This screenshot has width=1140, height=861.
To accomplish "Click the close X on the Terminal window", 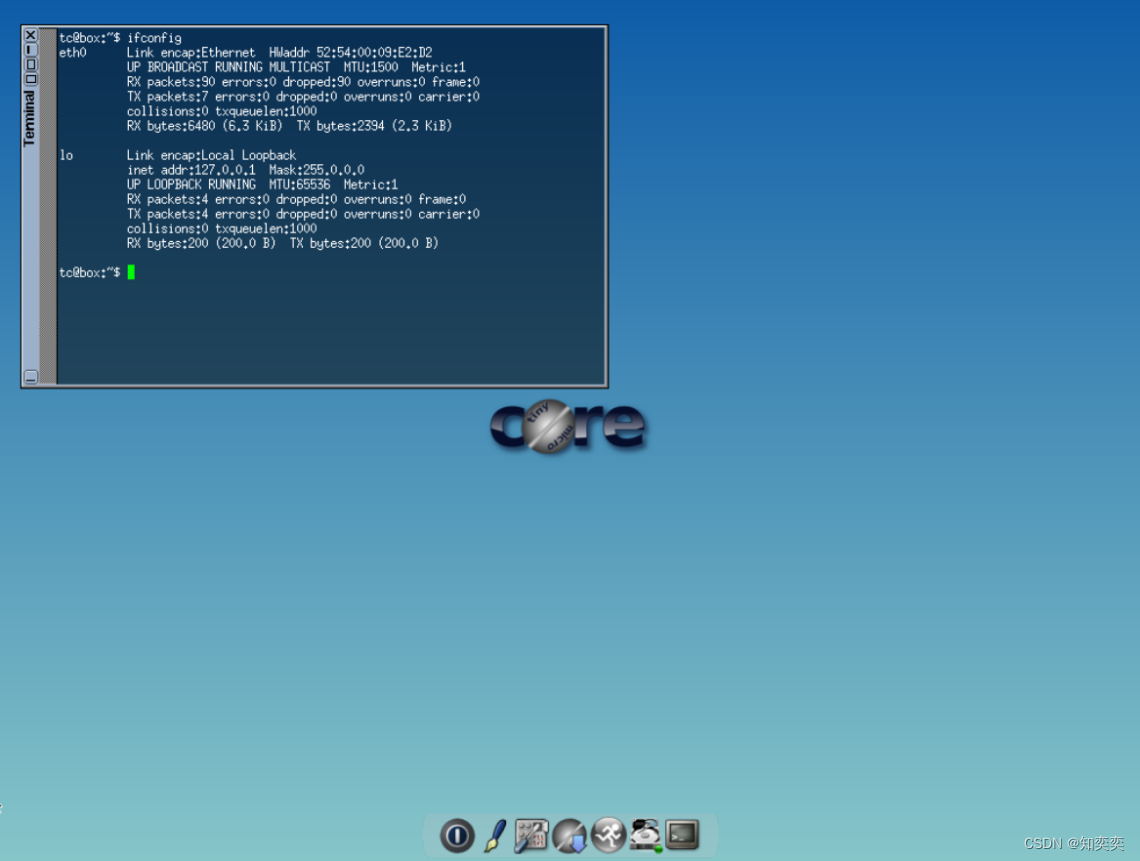I will click(31, 35).
